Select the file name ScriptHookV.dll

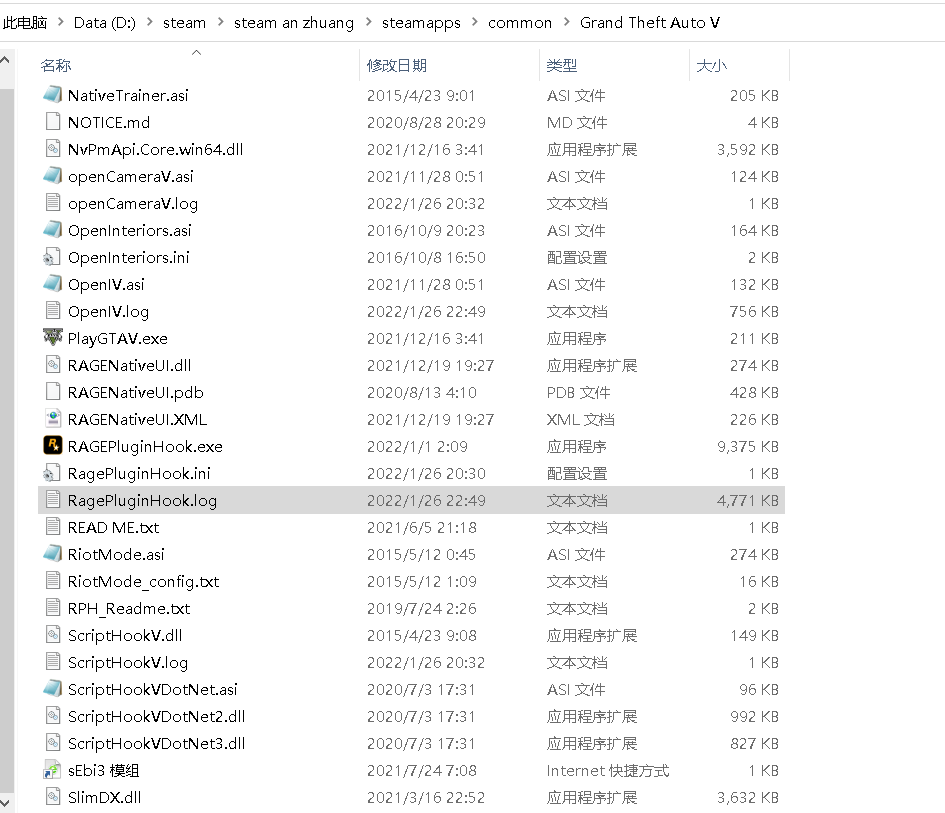coord(125,635)
